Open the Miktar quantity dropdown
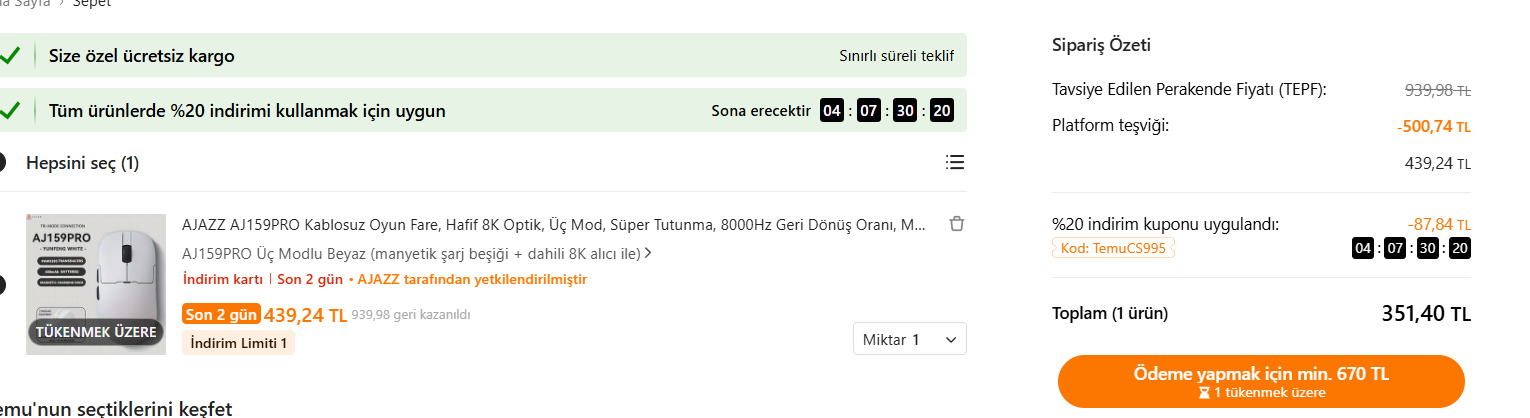 (909, 340)
